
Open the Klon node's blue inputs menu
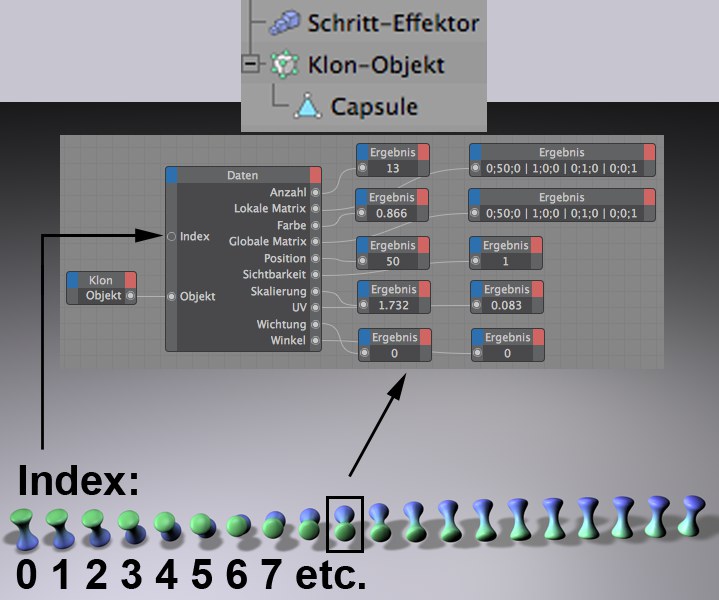[x=72, y=280]
